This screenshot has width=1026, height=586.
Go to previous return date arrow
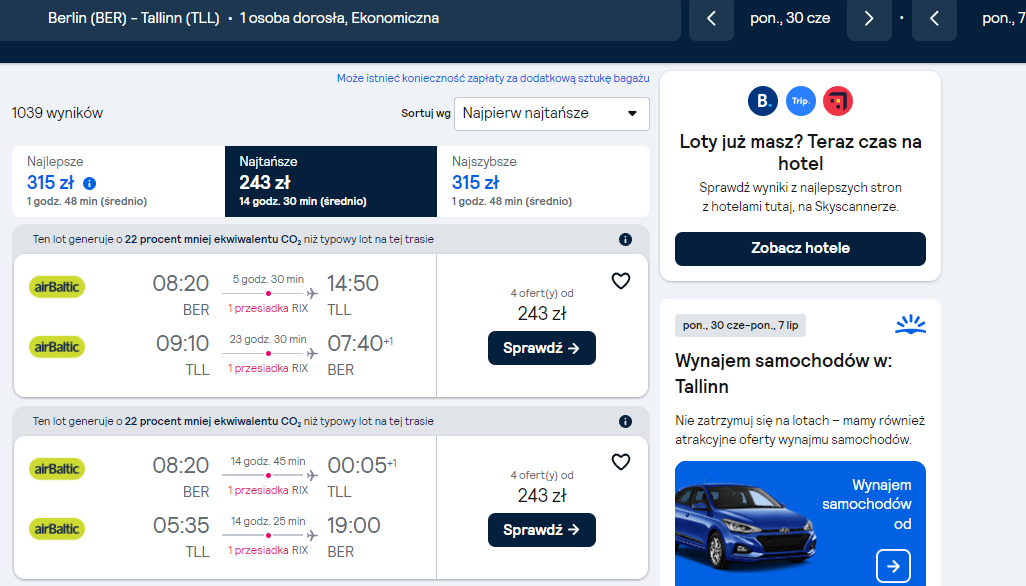click(x=934, y=19)
